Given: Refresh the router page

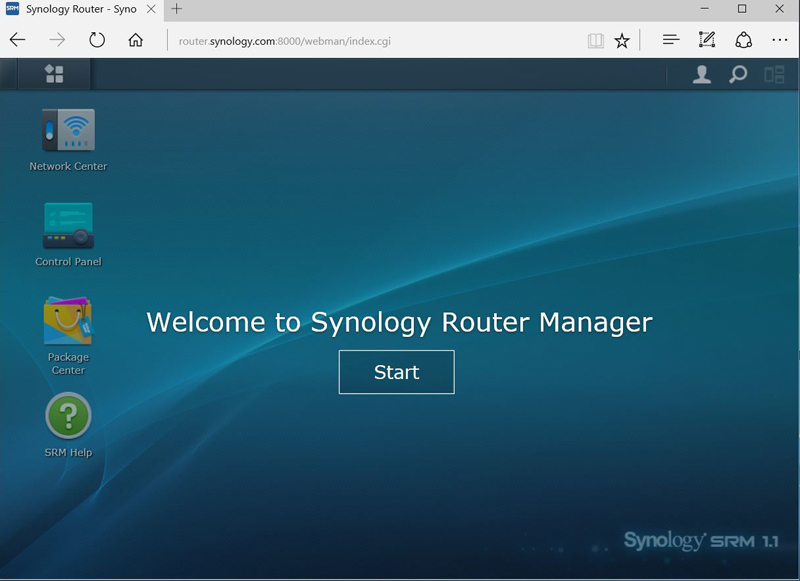Looking at the screenshot, I should pyautogui.click(x=97, y=40).
